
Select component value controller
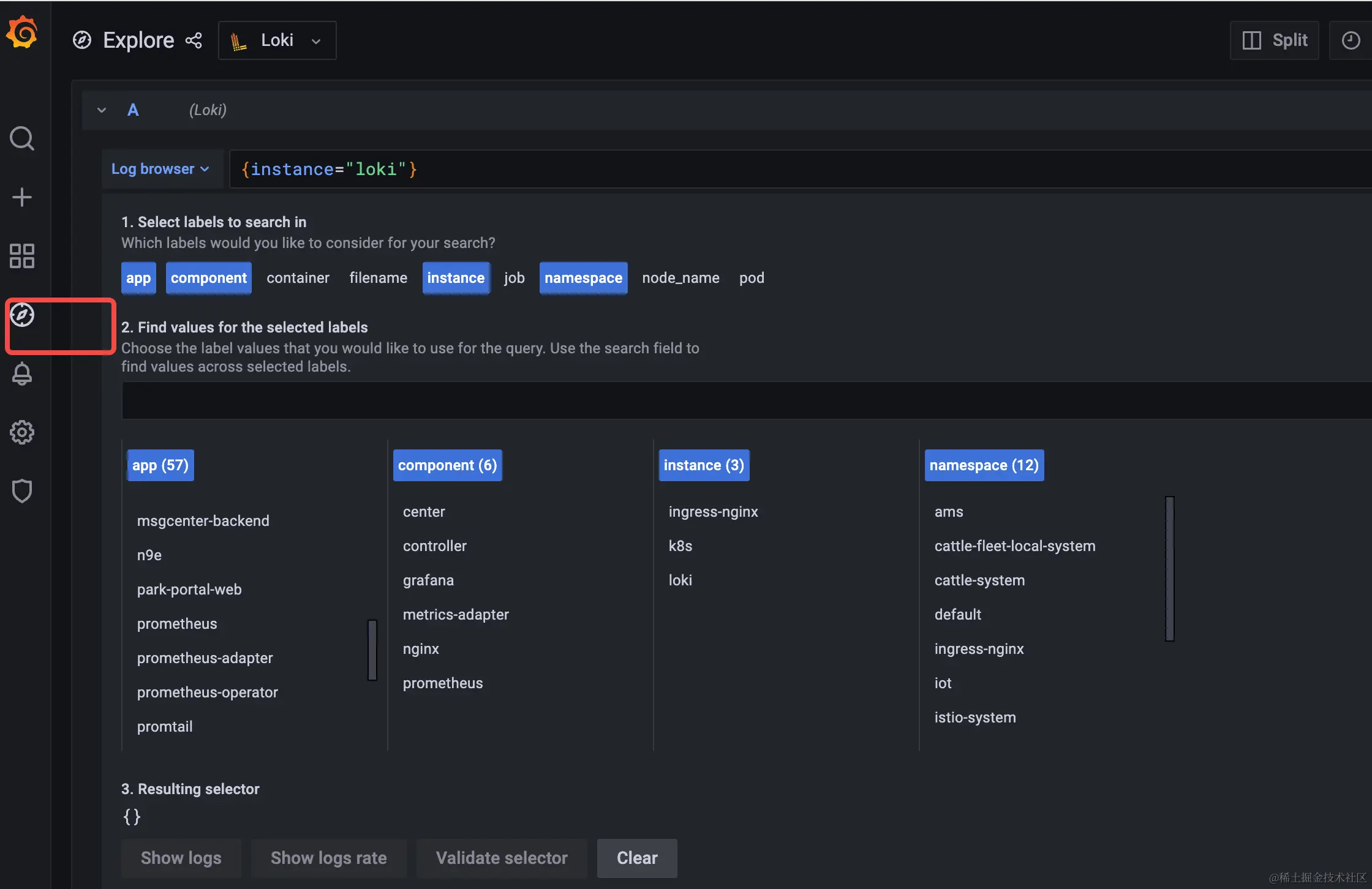click(435, 546)
